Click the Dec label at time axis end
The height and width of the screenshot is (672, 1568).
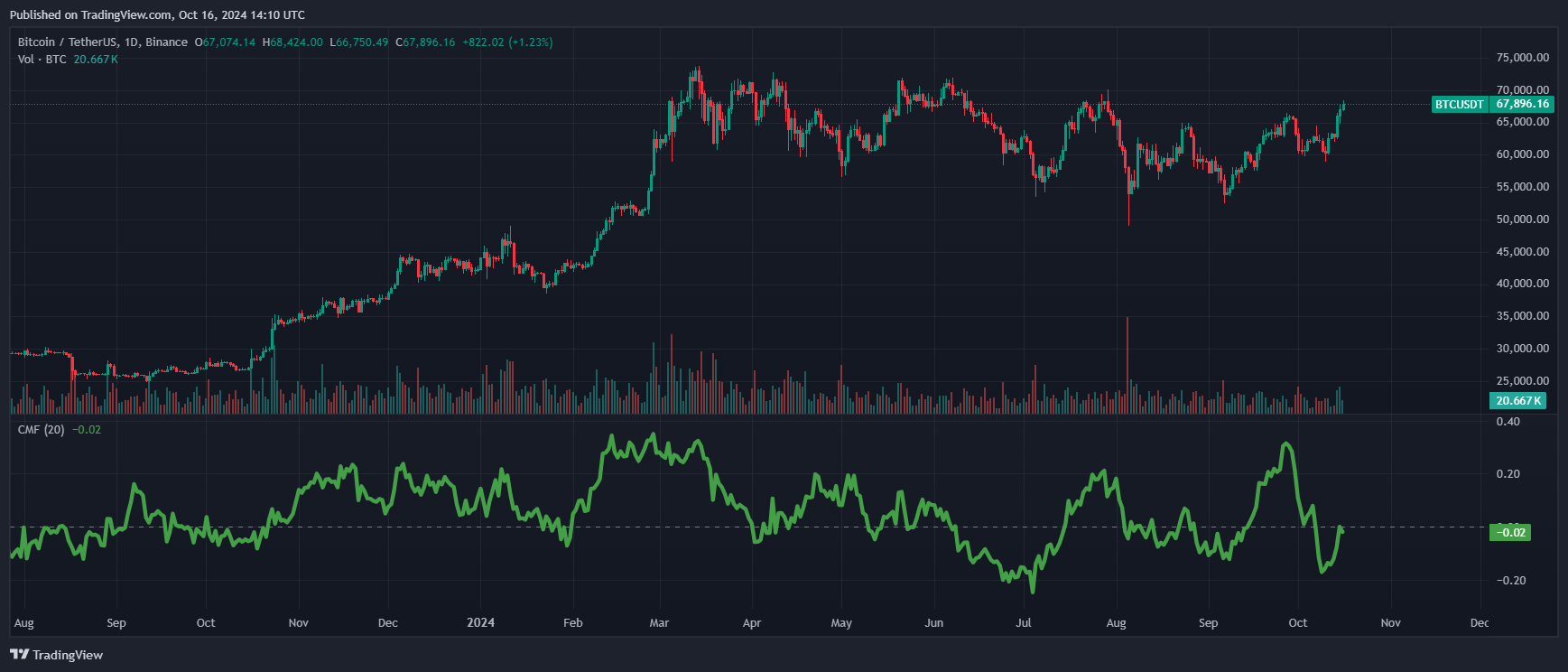click(1480, 623)
